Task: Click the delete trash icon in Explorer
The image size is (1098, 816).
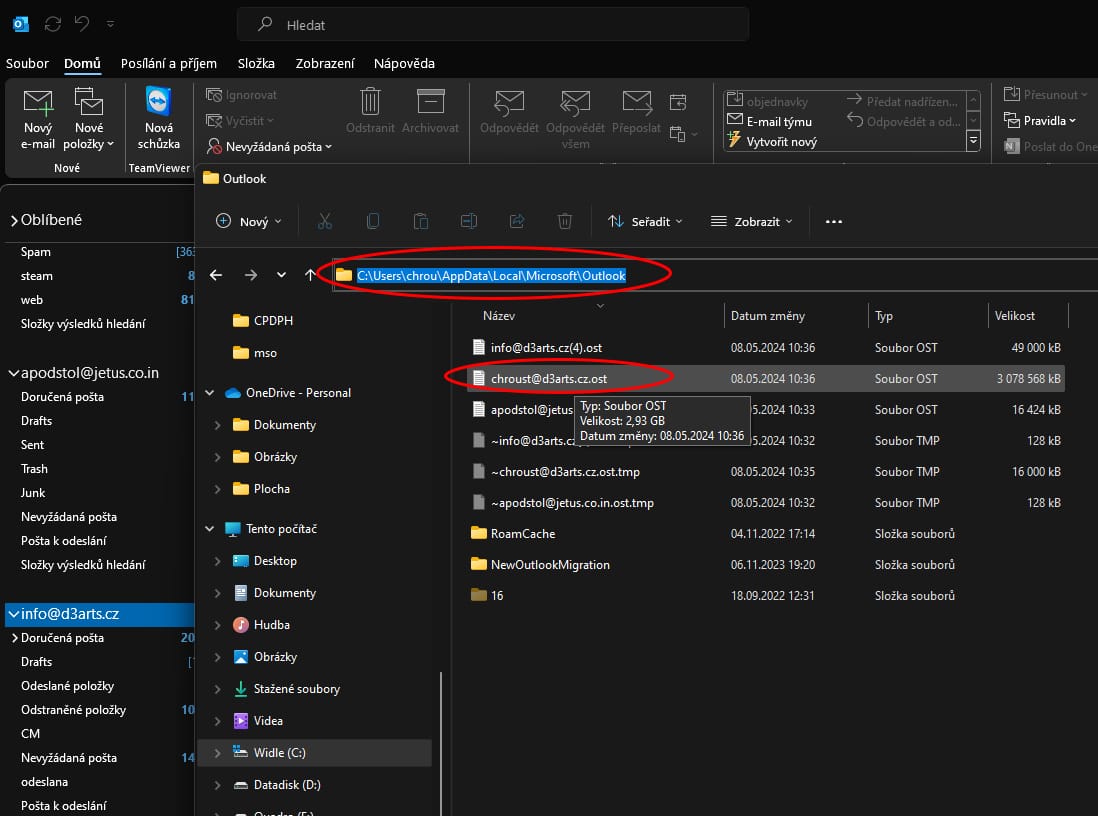Action: [564, 221]
